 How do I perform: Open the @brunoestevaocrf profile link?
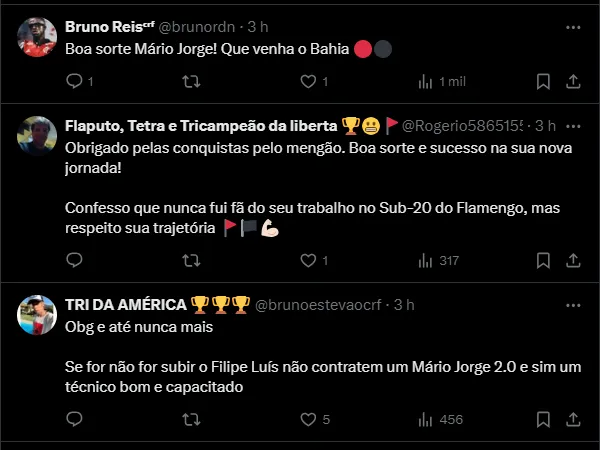pyautogui.click(x=322, y=304)
